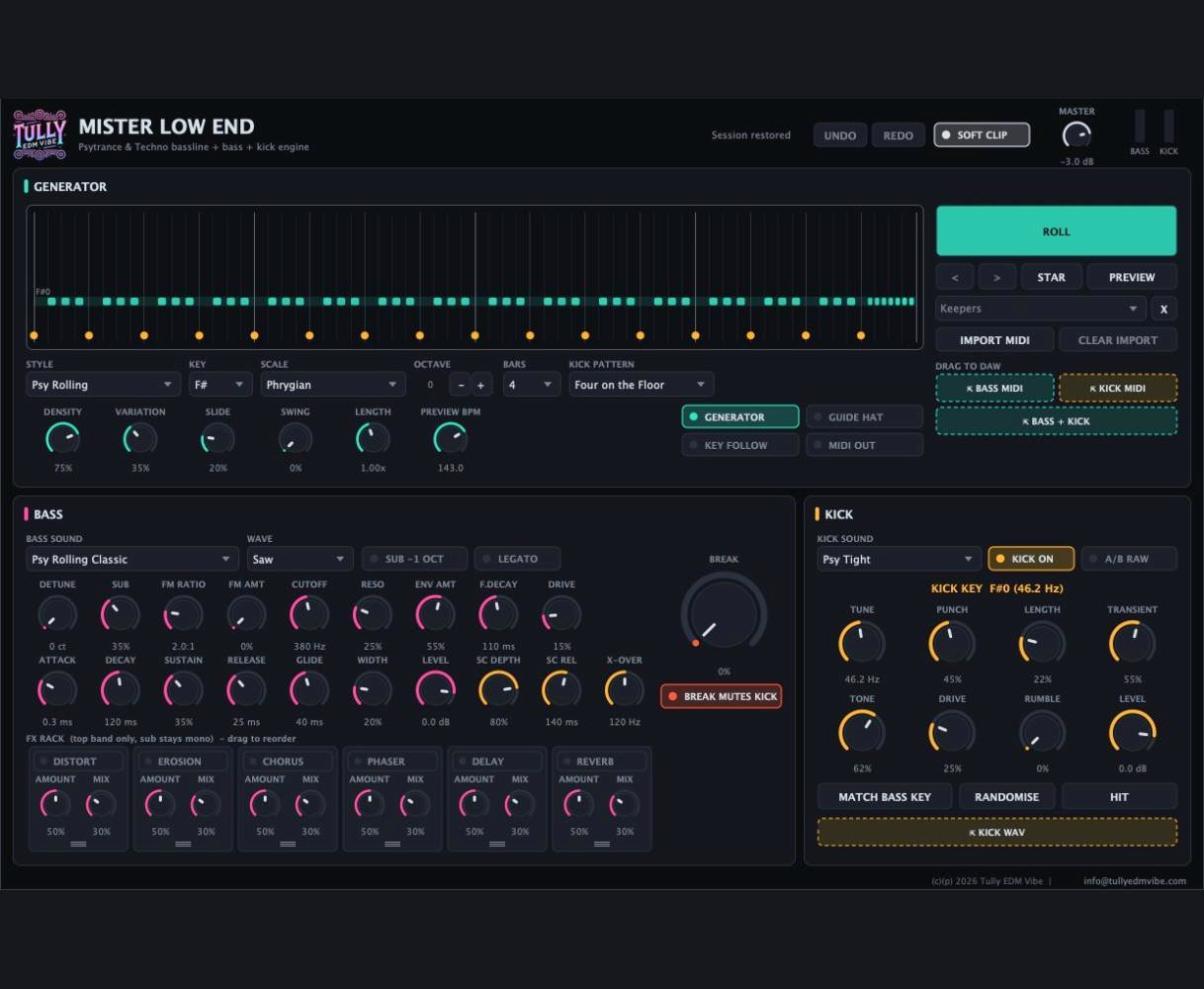Click the Import MIDI button

(x=995, y=340)
